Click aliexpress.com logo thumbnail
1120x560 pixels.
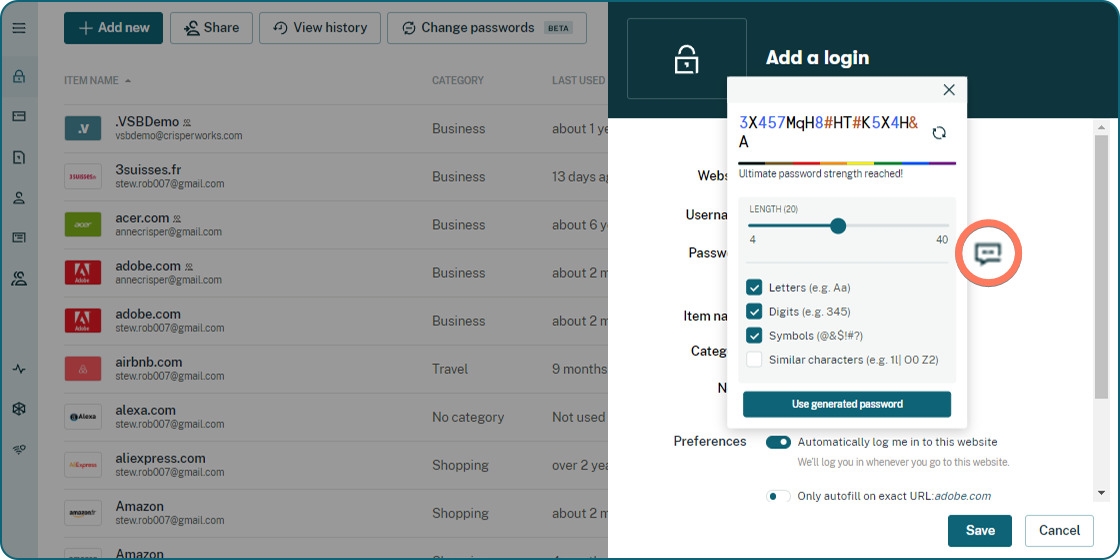[x=83, y=464]
